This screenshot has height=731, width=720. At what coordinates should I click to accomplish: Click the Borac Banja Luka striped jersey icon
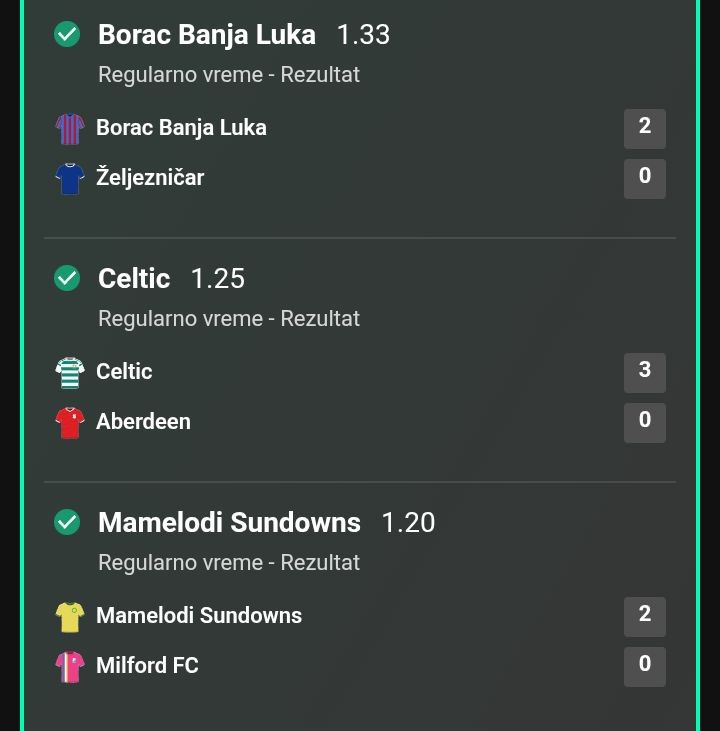(x=70, y=129)
